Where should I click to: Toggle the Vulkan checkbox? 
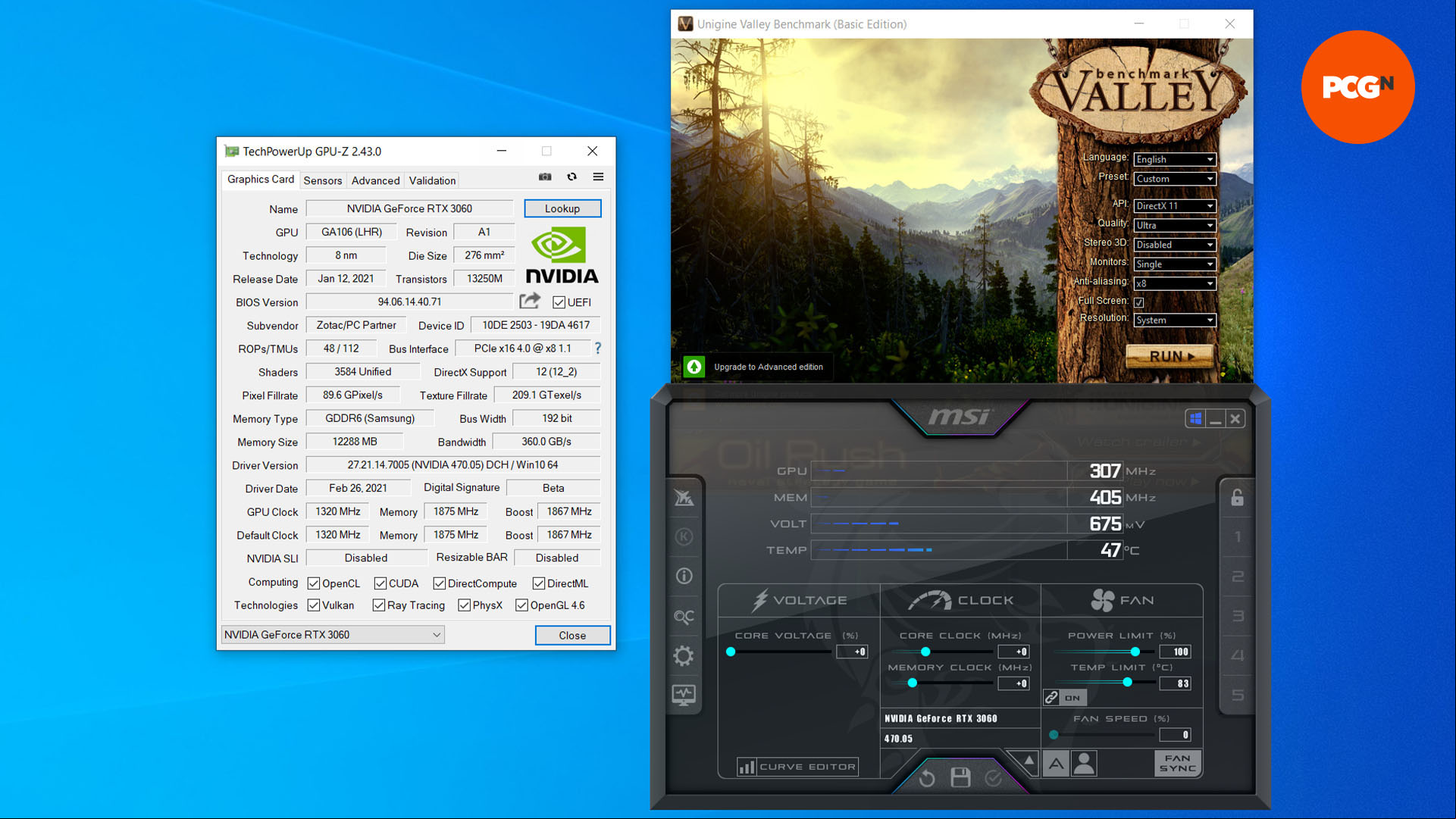pos(314,605)
